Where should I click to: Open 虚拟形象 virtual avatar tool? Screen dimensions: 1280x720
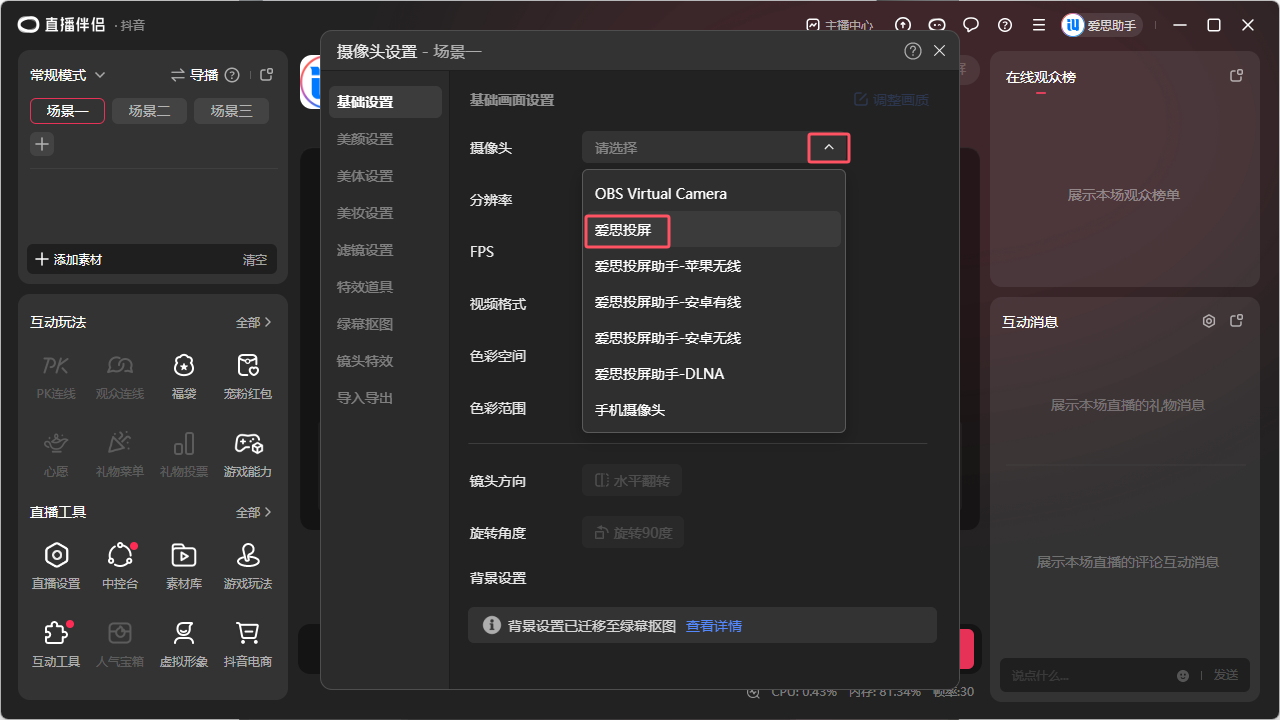[x=183, y=643]
